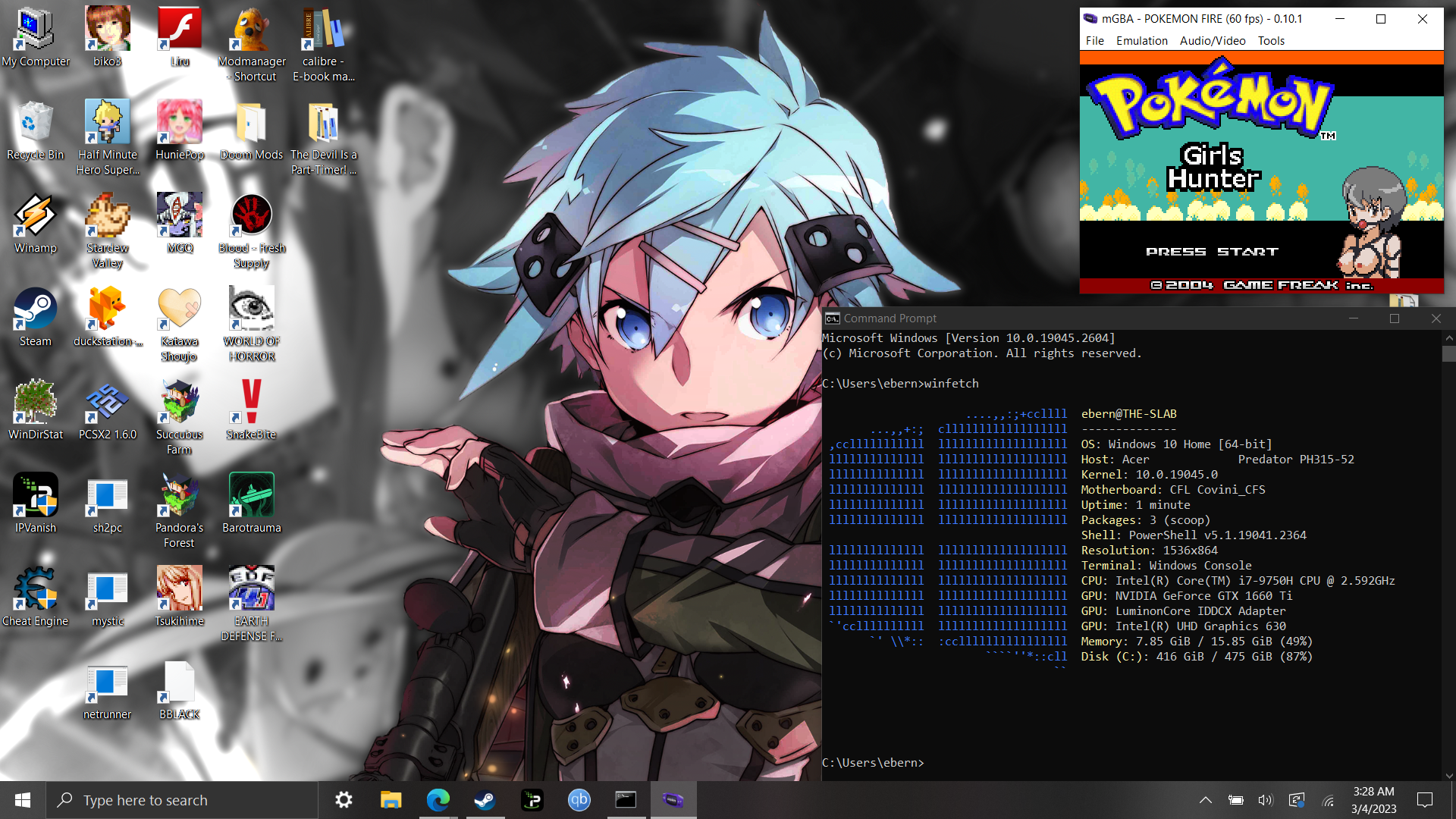1456x819 pixels.
Task: Open mGBA File menu
Action: tap(1094, 41)
